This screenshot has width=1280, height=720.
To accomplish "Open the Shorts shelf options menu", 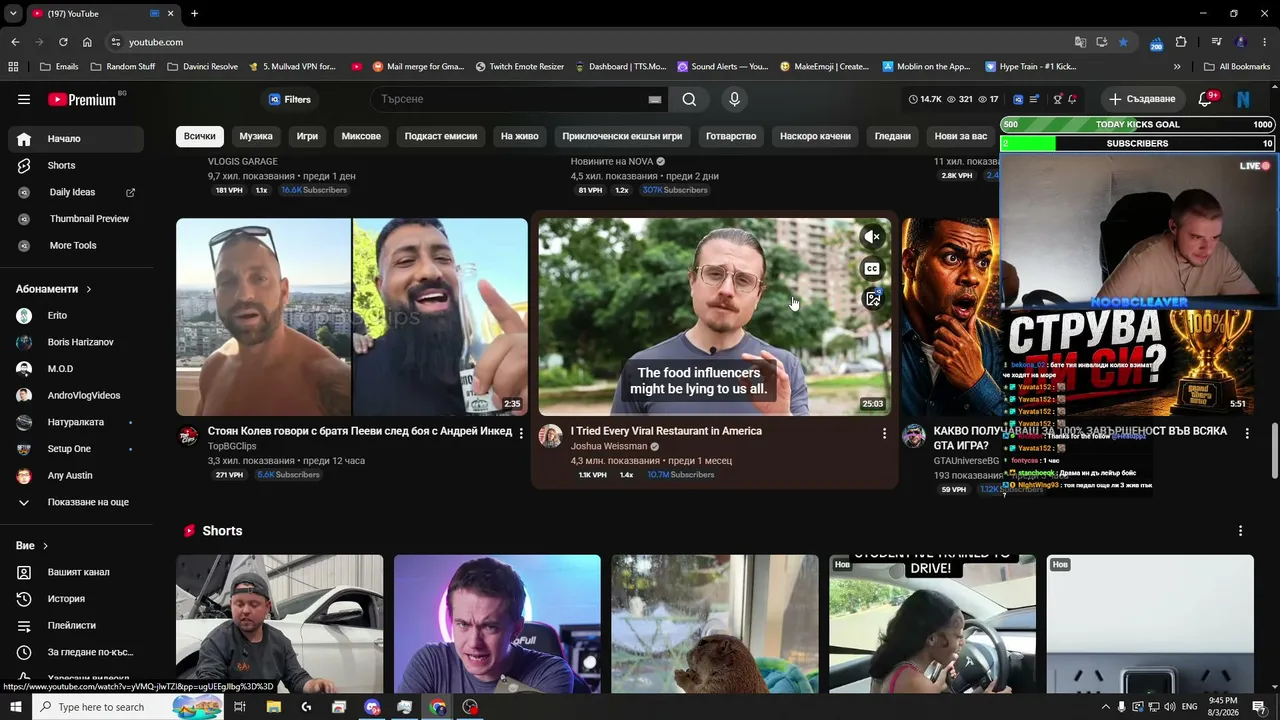I will [1240, 531].
